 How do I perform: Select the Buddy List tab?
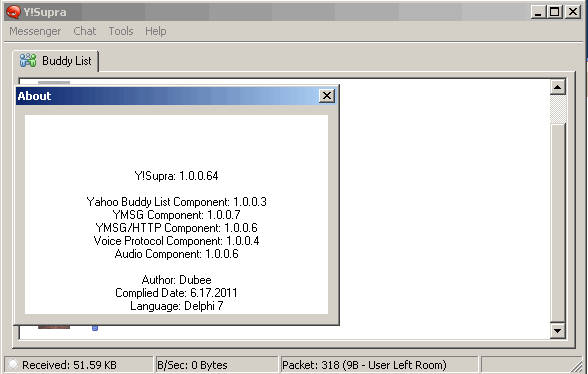click(56, 61)
